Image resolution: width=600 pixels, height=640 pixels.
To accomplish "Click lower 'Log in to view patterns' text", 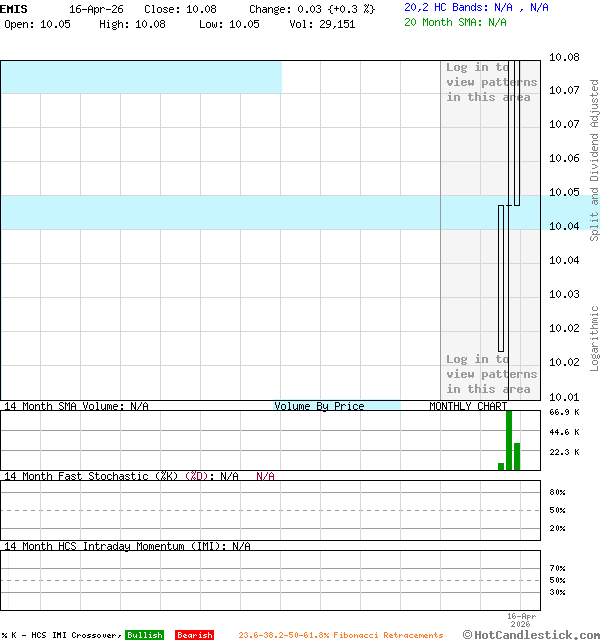I will click(491, 374).
